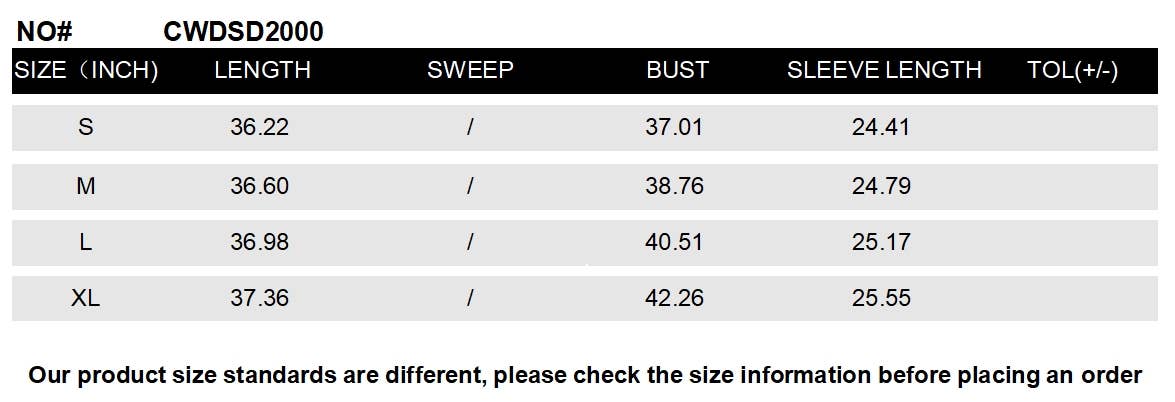Select the S size row label
This screenshot has width=1175, height=402.
(86, 127)
